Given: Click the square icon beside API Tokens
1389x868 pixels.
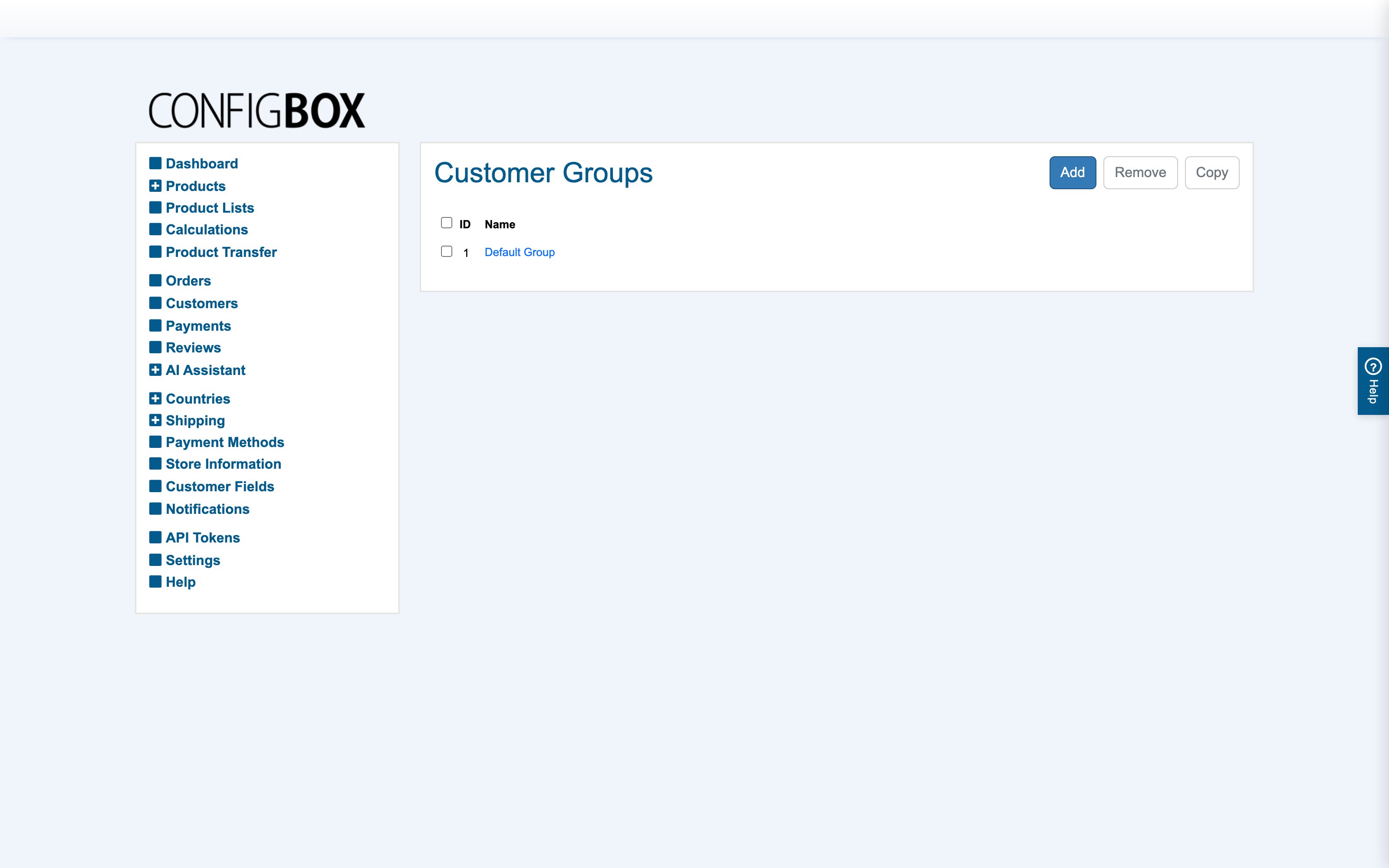Looking at the screenshot, I should [x=155, y=537].
